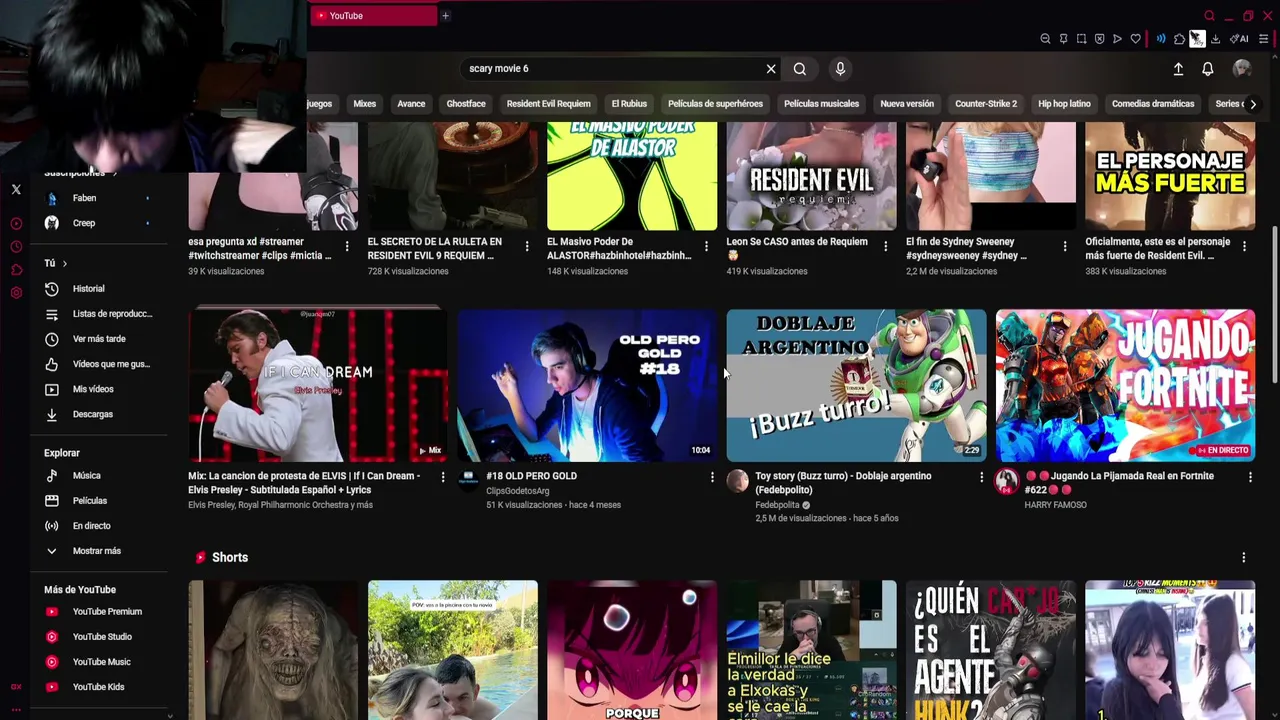The image size is (1280, 720).
Task: Open options for EL SECRETO DE LA RULETA
Action: [526, 246]
